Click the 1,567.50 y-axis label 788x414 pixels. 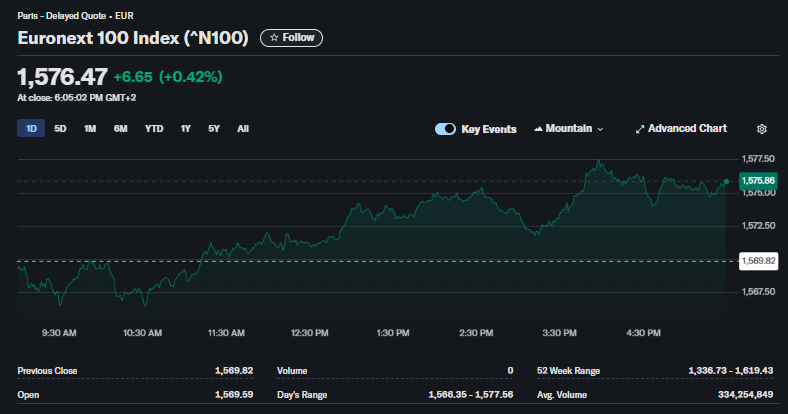click(x=758, y=292)
